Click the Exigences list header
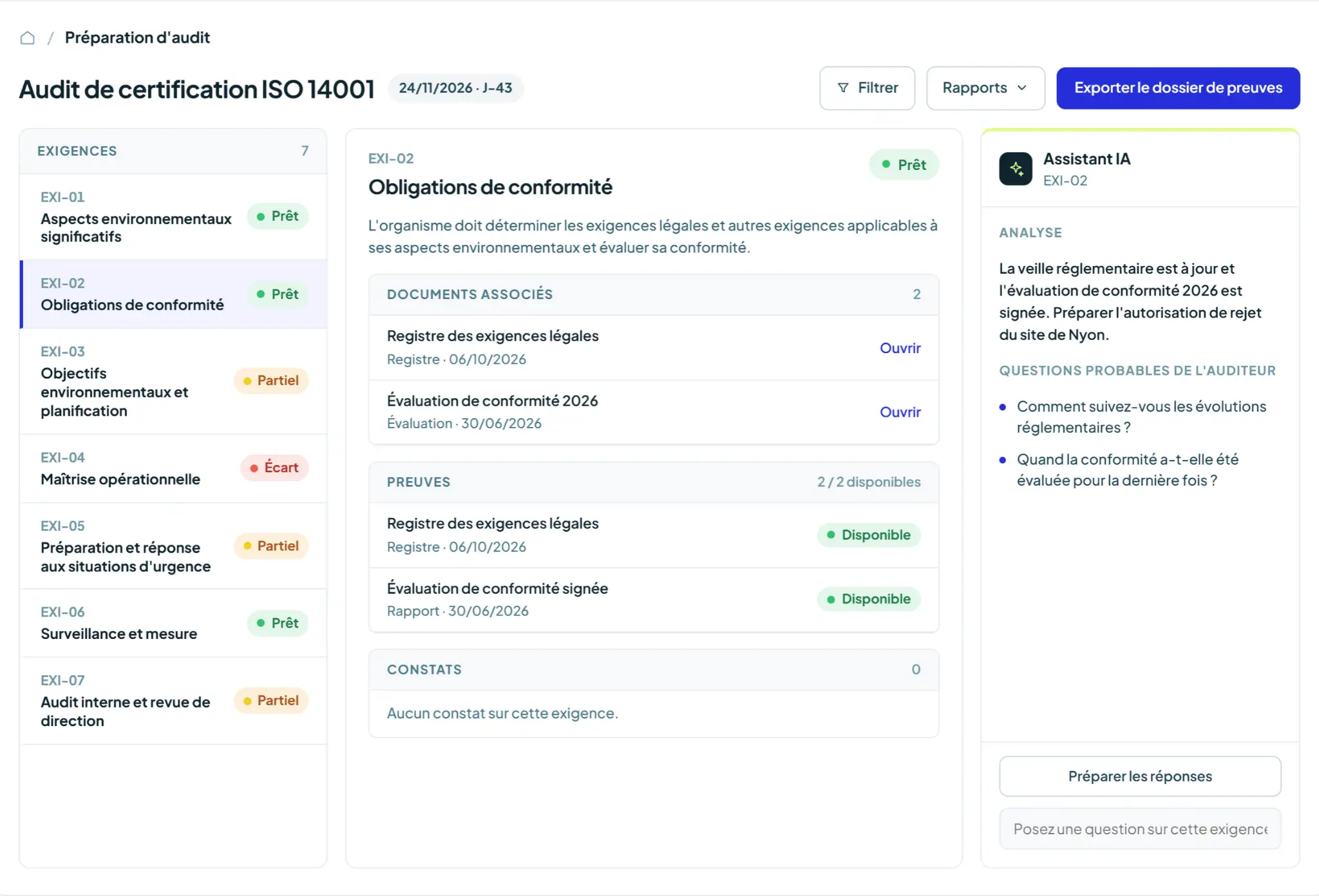The width and height of the screenshot is (1319, 896). click(x=173, y=151)
